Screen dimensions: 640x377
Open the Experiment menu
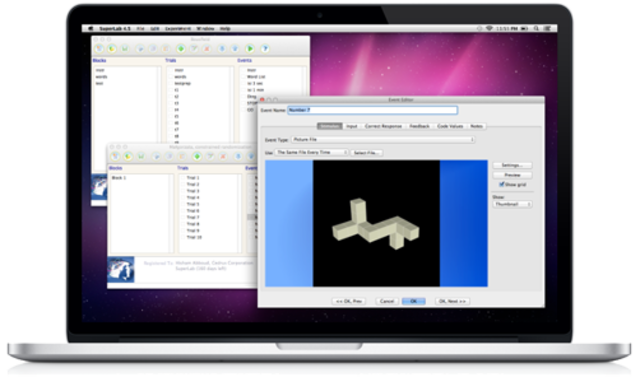[178, 29]
